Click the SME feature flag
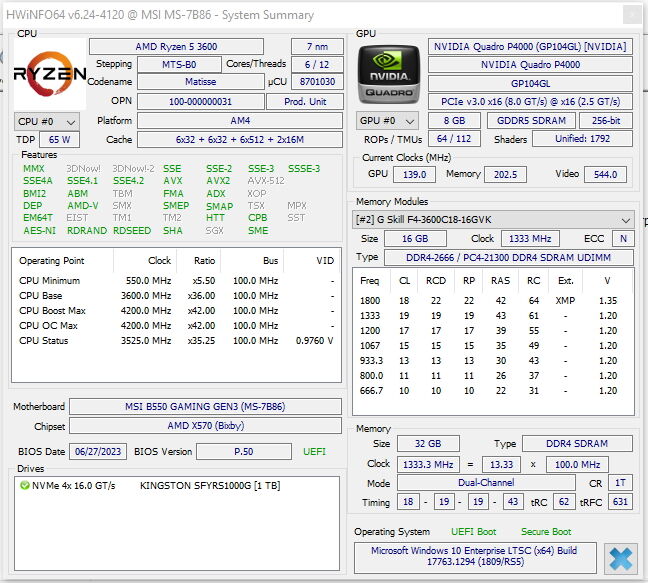 click(x=258, y=231)
